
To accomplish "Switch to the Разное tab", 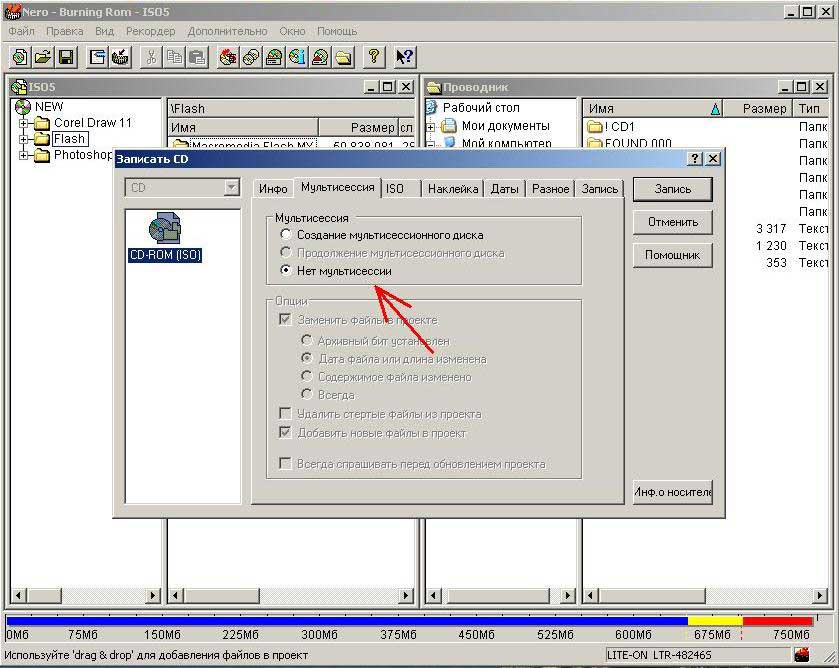I will [550, 189].
